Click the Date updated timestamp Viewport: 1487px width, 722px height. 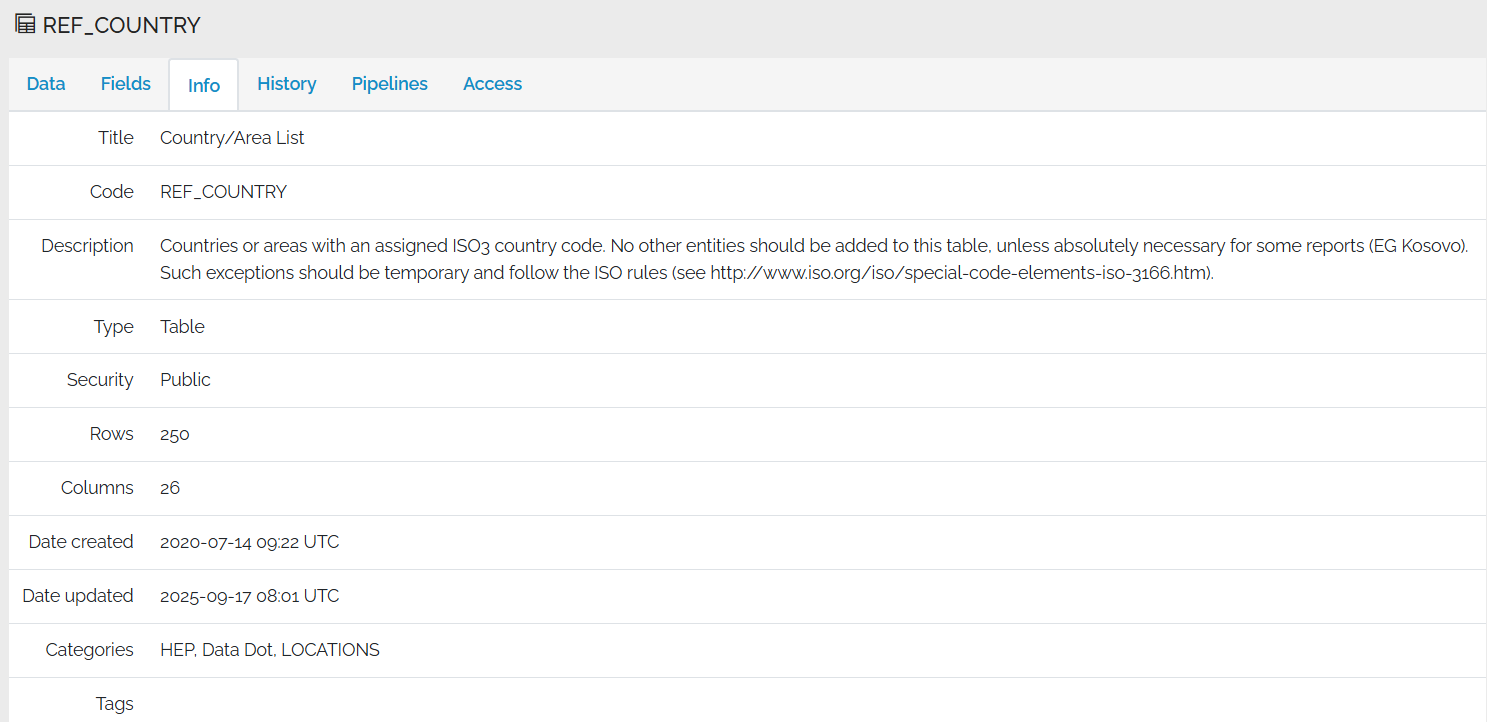[x=250, y=596]
